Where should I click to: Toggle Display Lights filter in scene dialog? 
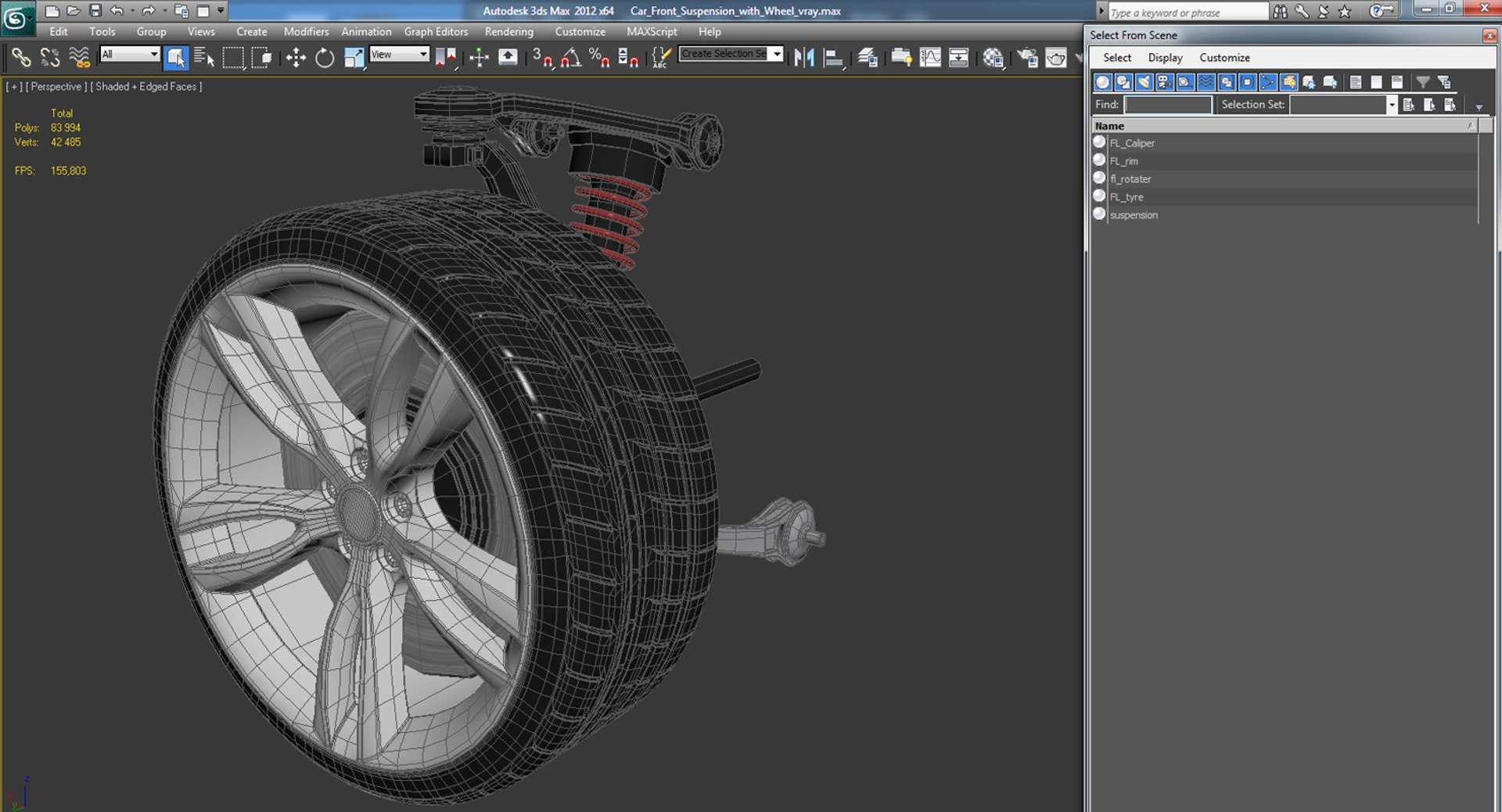tap(1144, 82)
